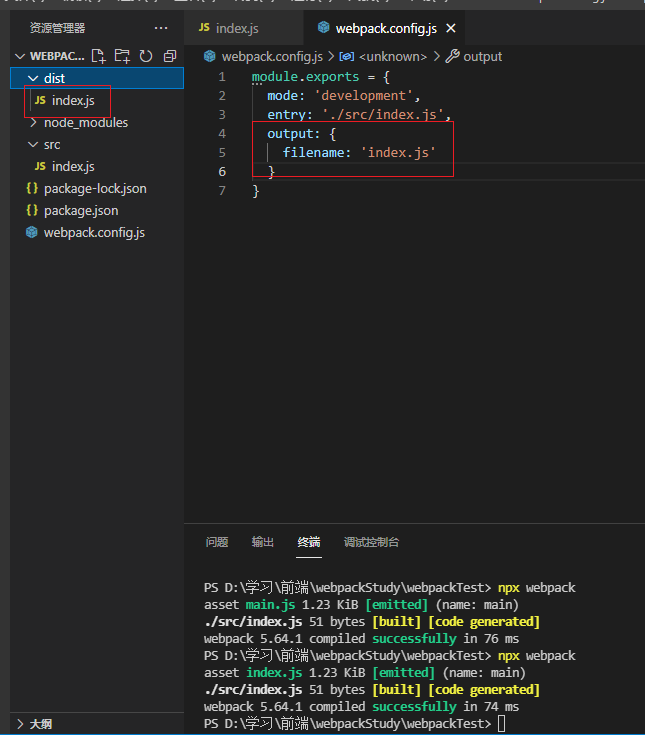Screen dimensions: 645x735
Task: Click './src/index.js' string on line 3
Action: tap(383, 114)
